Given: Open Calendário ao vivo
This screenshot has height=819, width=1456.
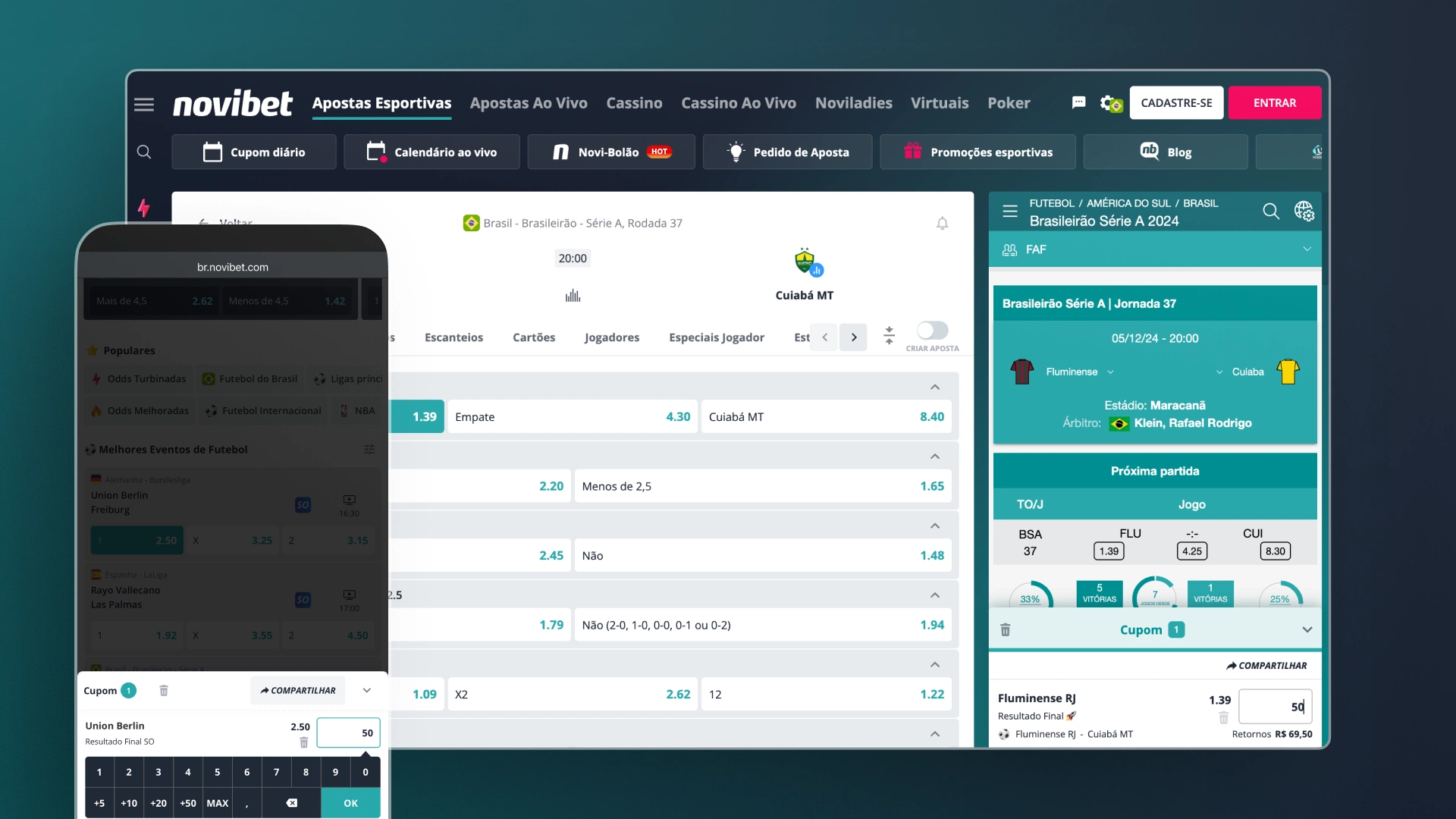Looking at the screenshot, I should [431, 152].
